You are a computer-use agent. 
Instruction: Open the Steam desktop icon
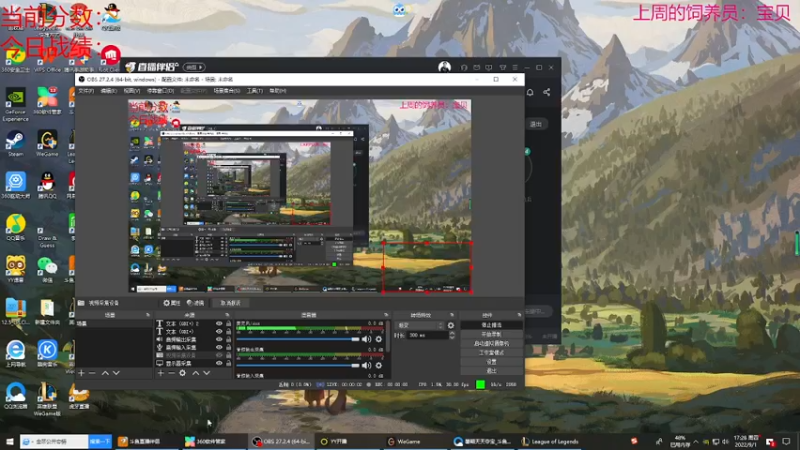(x=15, y=143)
